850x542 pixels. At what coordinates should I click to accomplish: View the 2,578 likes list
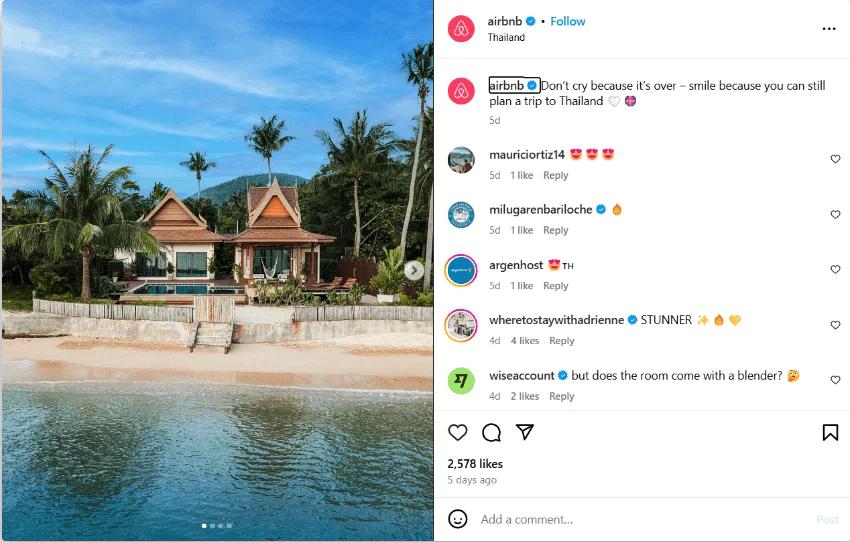pyautogui.click(x=475, y=464)
